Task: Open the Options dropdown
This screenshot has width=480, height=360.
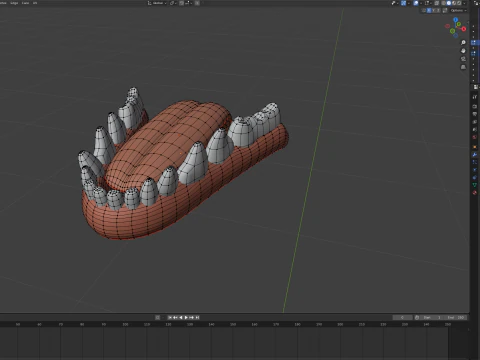Action: coord(458,10)
